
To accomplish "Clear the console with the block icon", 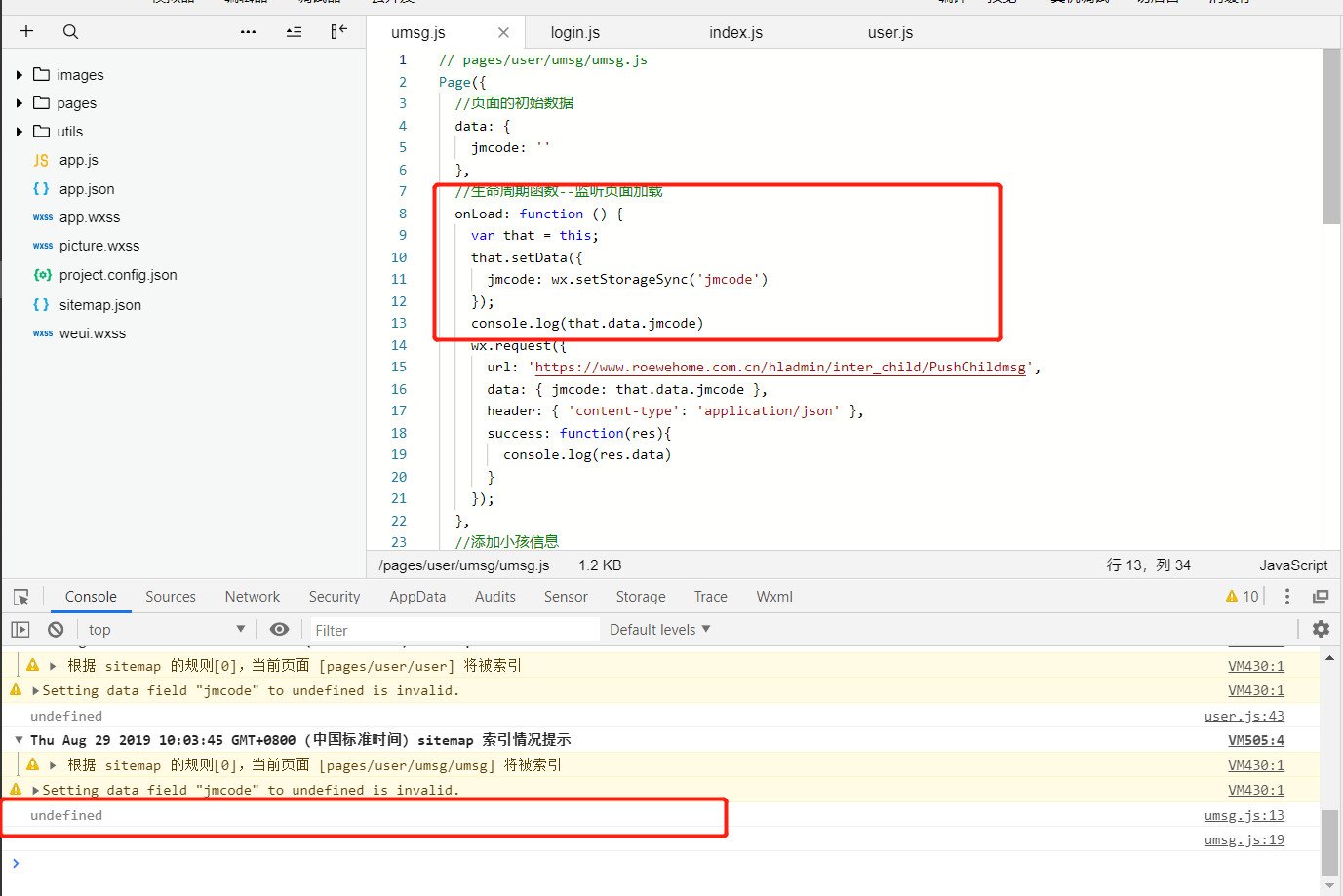I will tap(56, 630).
